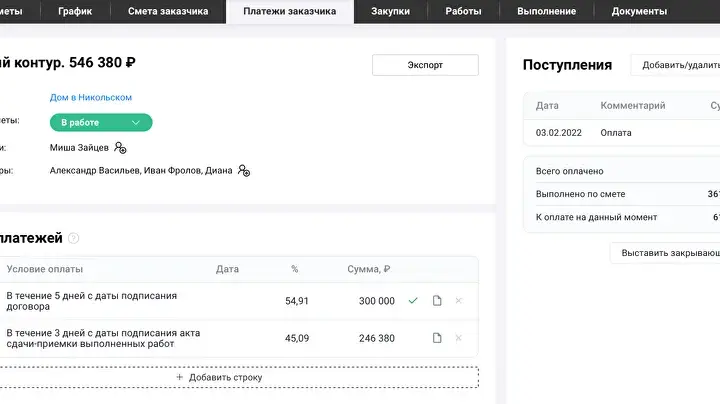Delete the 300 000 payment row
720x404 pixels.
click(x=459, y=301)
